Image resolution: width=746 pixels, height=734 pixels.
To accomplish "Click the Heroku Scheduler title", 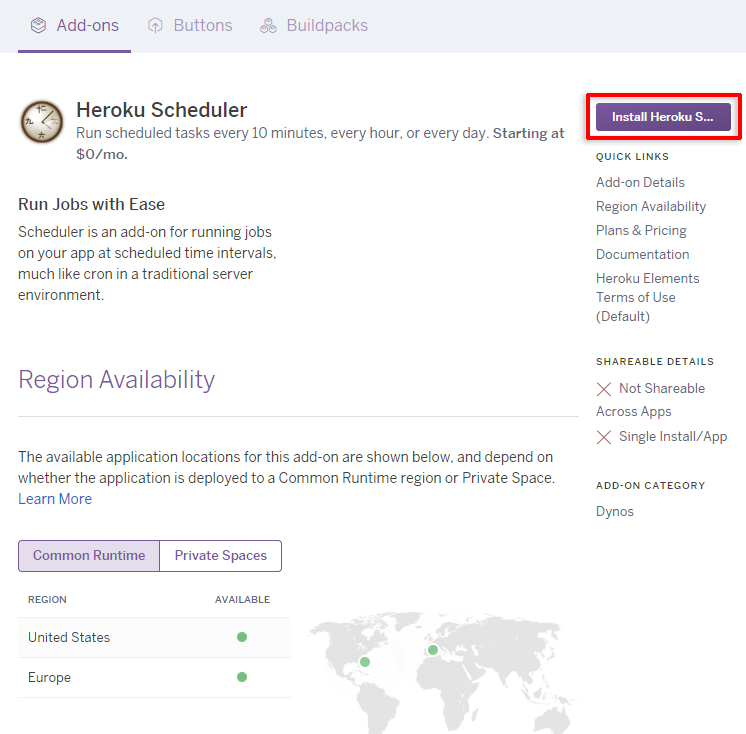I will tap(162, 110).
